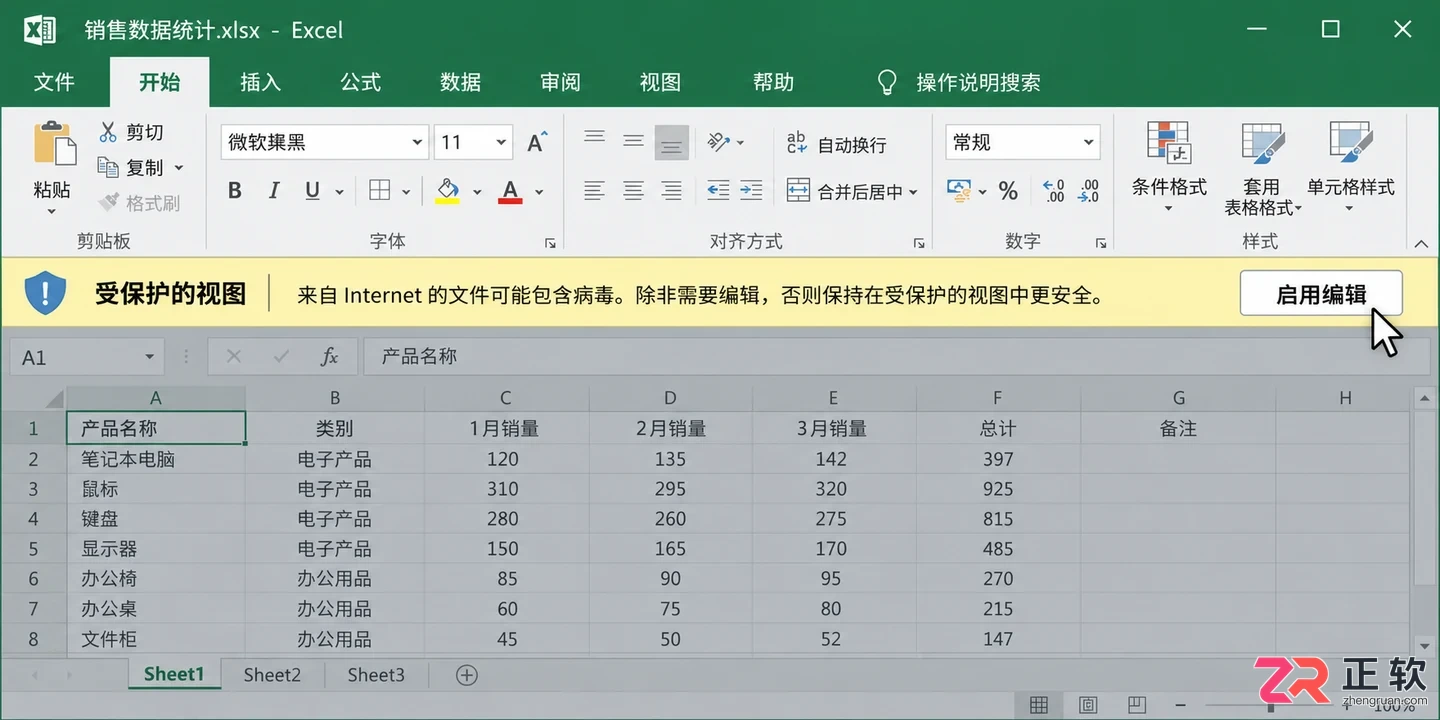Open Conditional Formatting (条件格式)
This screenshot has width=1440, height=720.
click(x=1169, y=167)
